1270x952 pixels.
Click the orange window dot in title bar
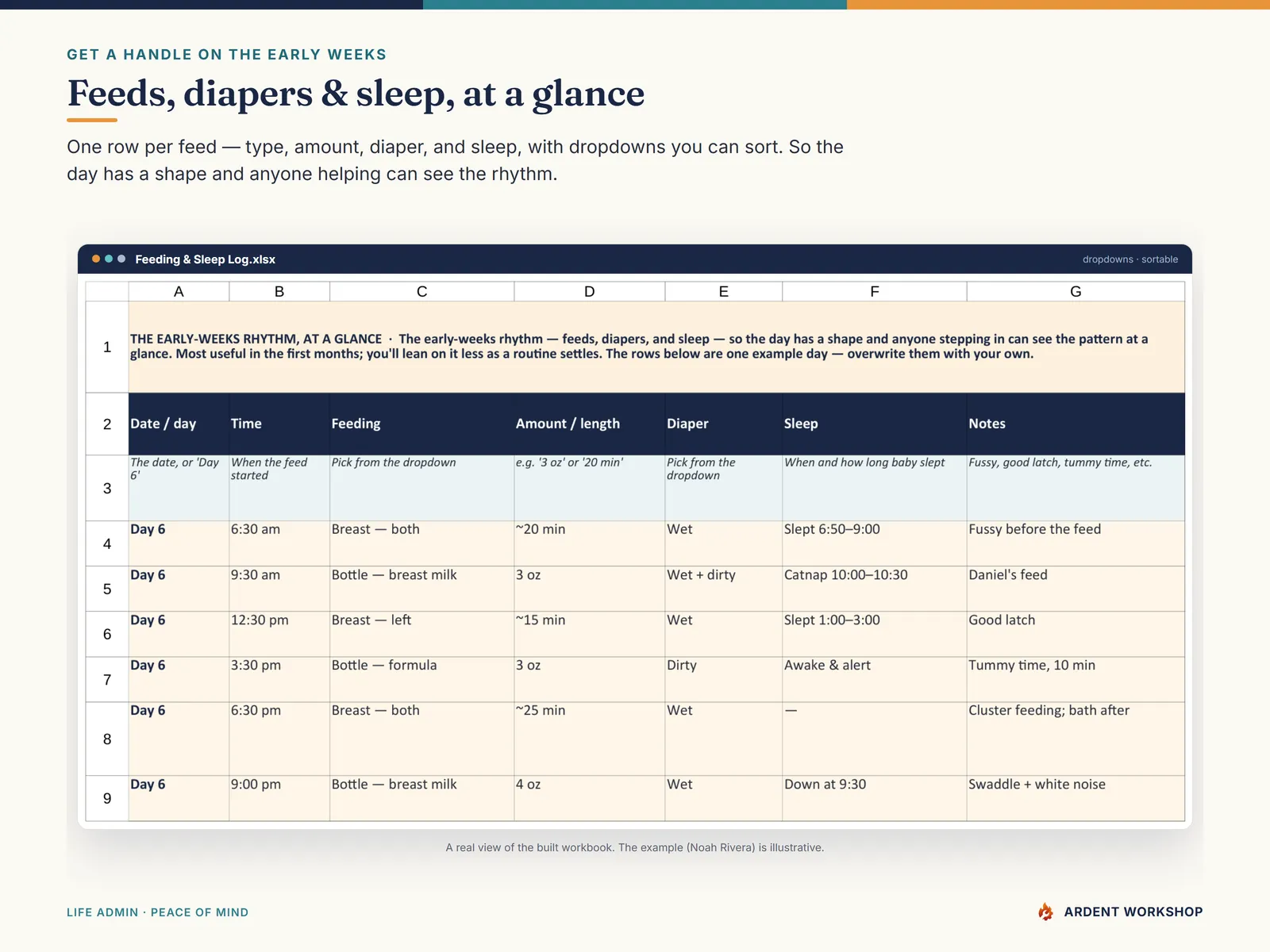(x=96, y=259)
